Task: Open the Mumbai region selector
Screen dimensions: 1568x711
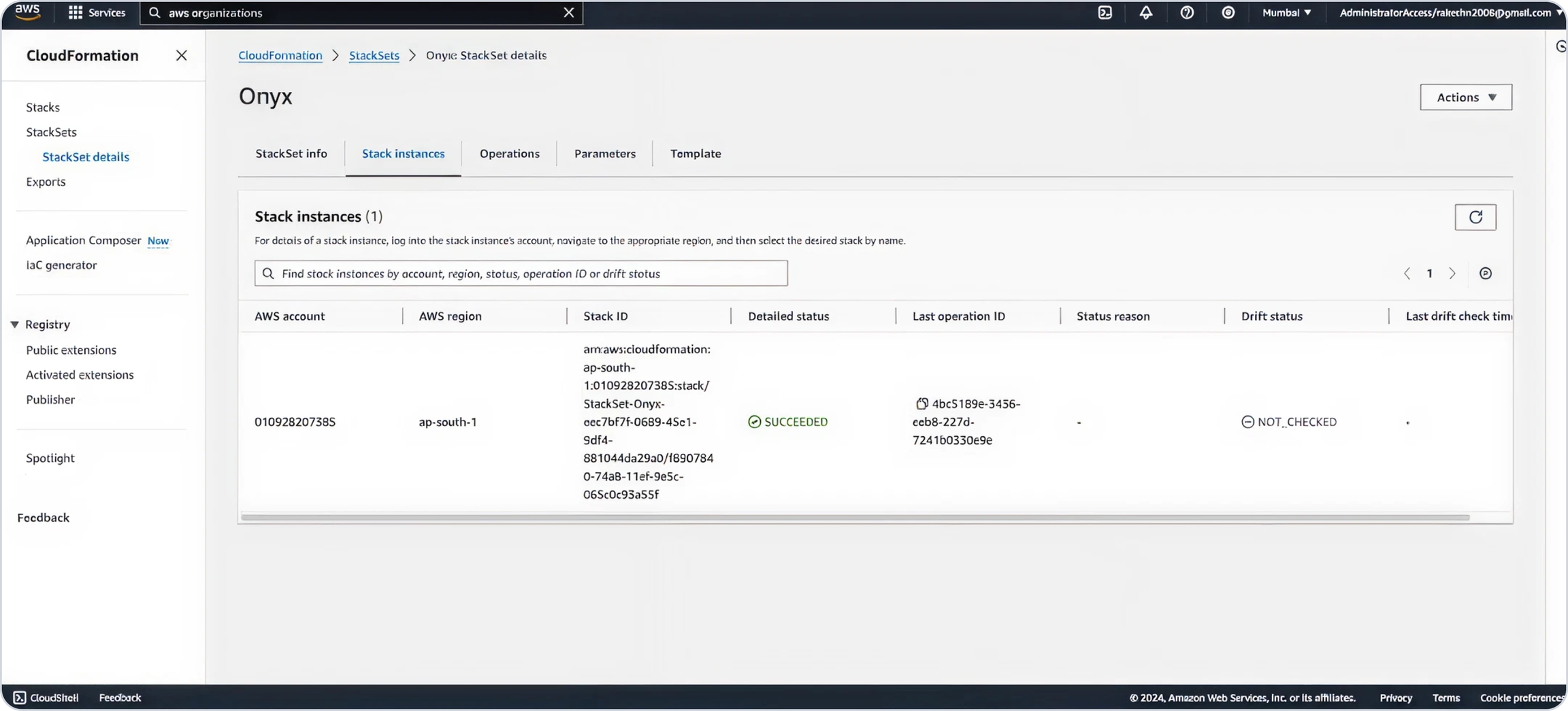Action: click(1286, 12)
